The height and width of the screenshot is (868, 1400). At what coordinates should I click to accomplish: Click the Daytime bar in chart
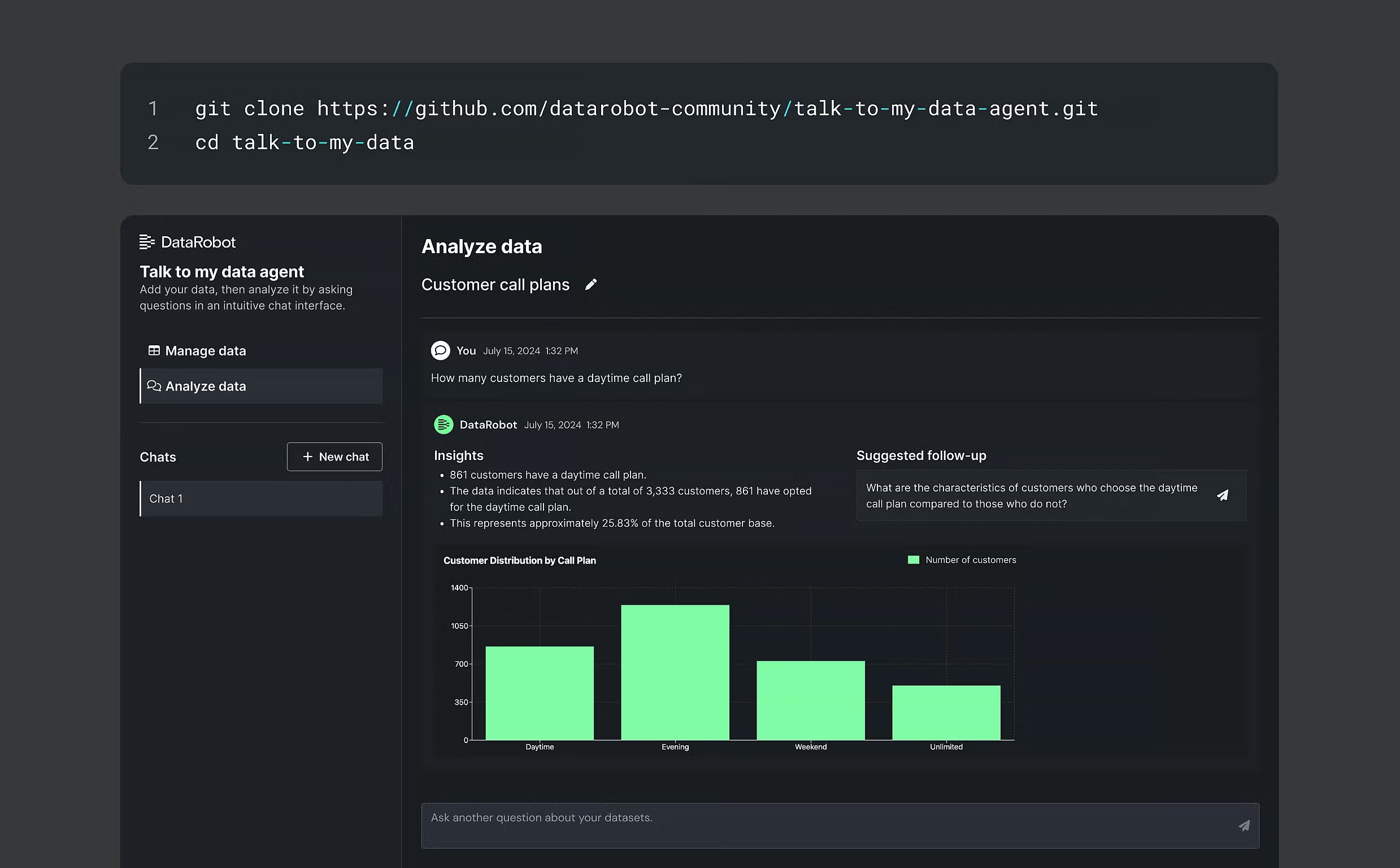coord(540,693)
